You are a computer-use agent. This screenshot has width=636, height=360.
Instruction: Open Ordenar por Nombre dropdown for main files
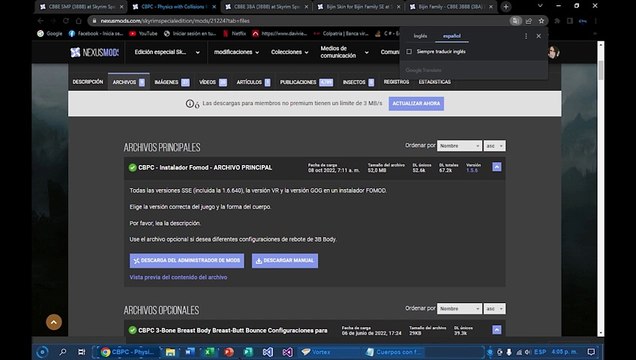click(x=459, y=146)
